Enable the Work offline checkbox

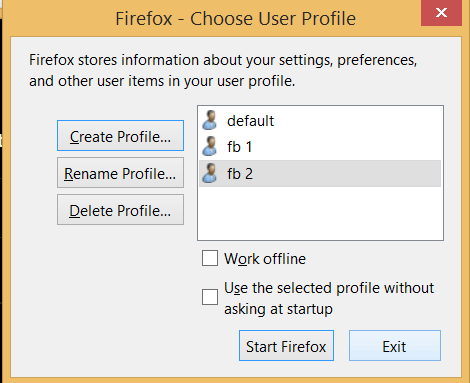coord(210,258)
